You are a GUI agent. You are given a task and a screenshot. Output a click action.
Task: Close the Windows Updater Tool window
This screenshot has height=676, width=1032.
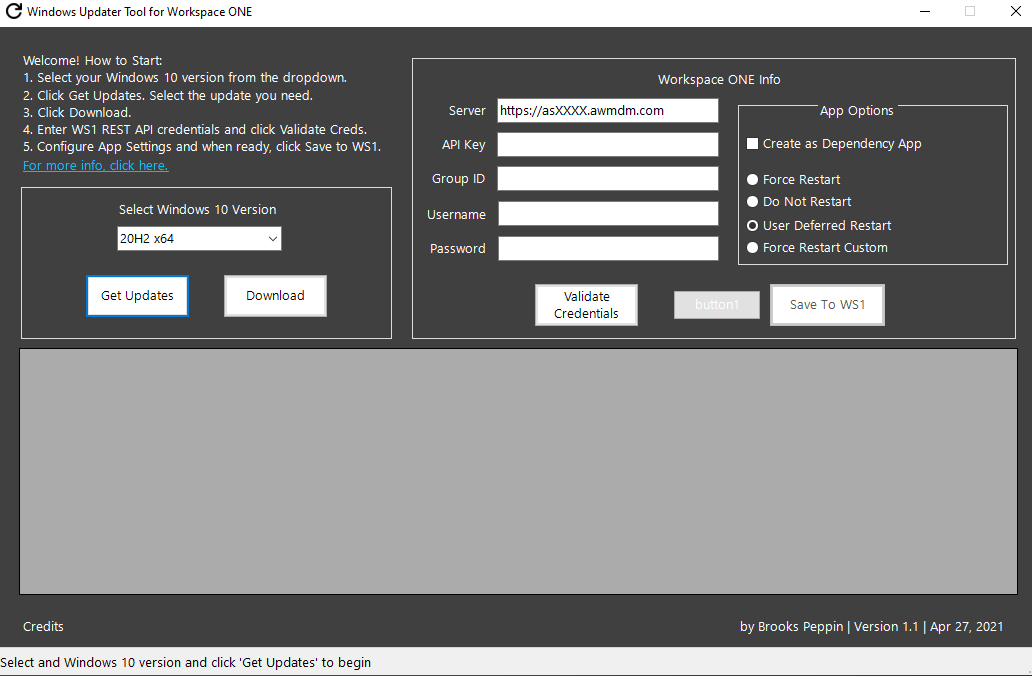click(1016, 11)
